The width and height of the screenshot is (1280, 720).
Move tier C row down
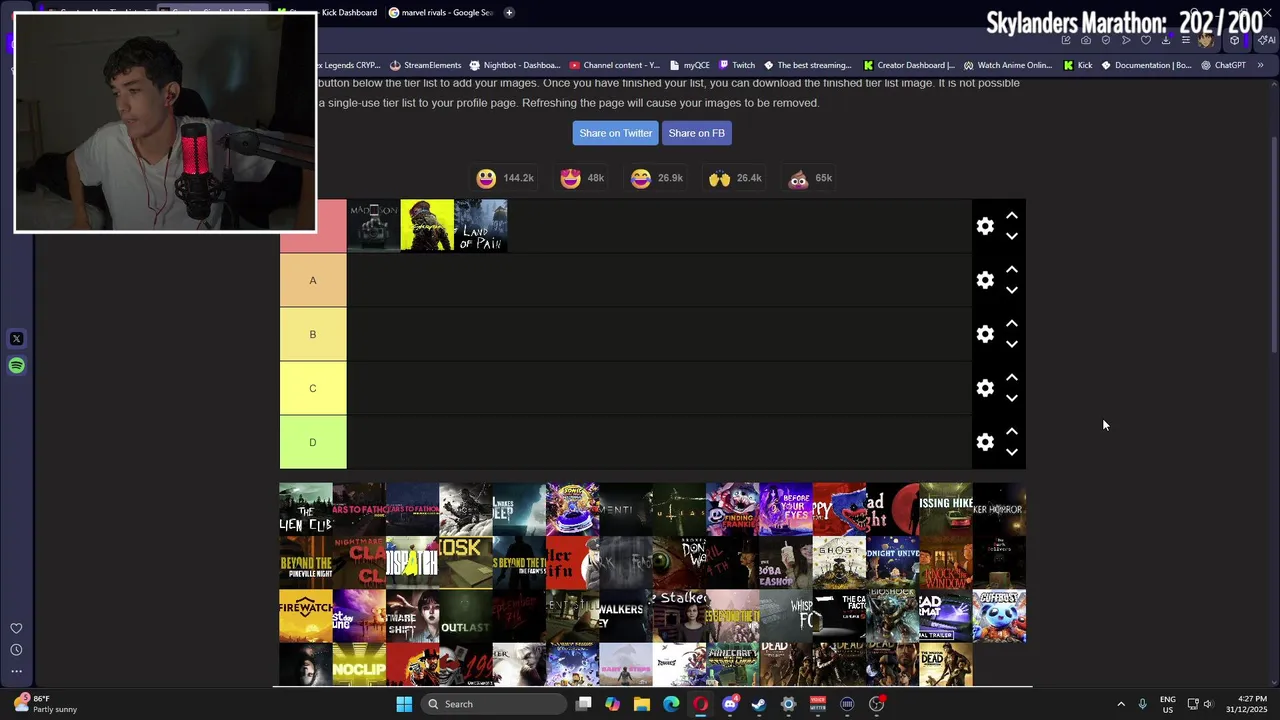(x=1012, y=398)
